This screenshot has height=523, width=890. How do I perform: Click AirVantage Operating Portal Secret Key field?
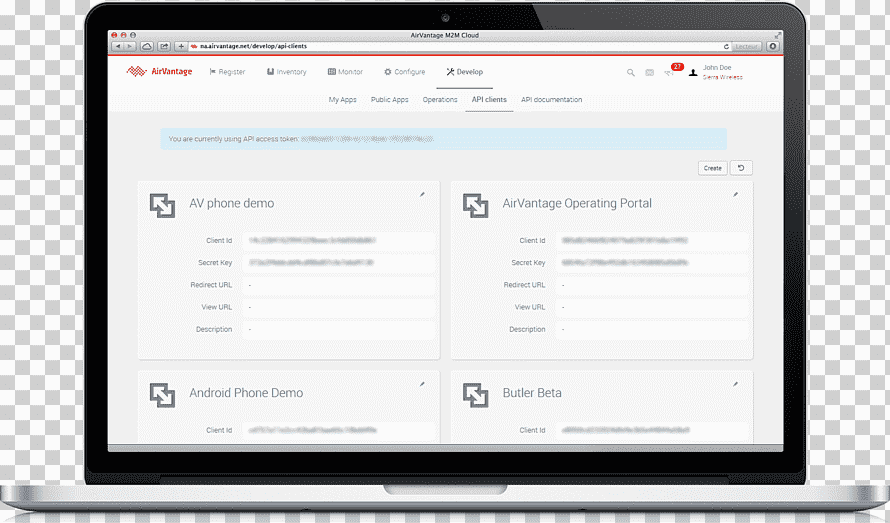coord(652,262)
